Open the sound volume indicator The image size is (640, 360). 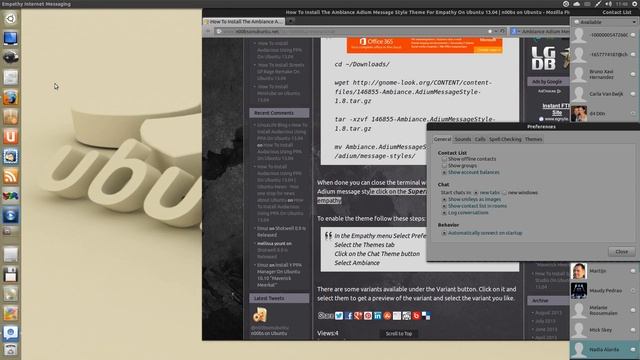pos(608,4)
